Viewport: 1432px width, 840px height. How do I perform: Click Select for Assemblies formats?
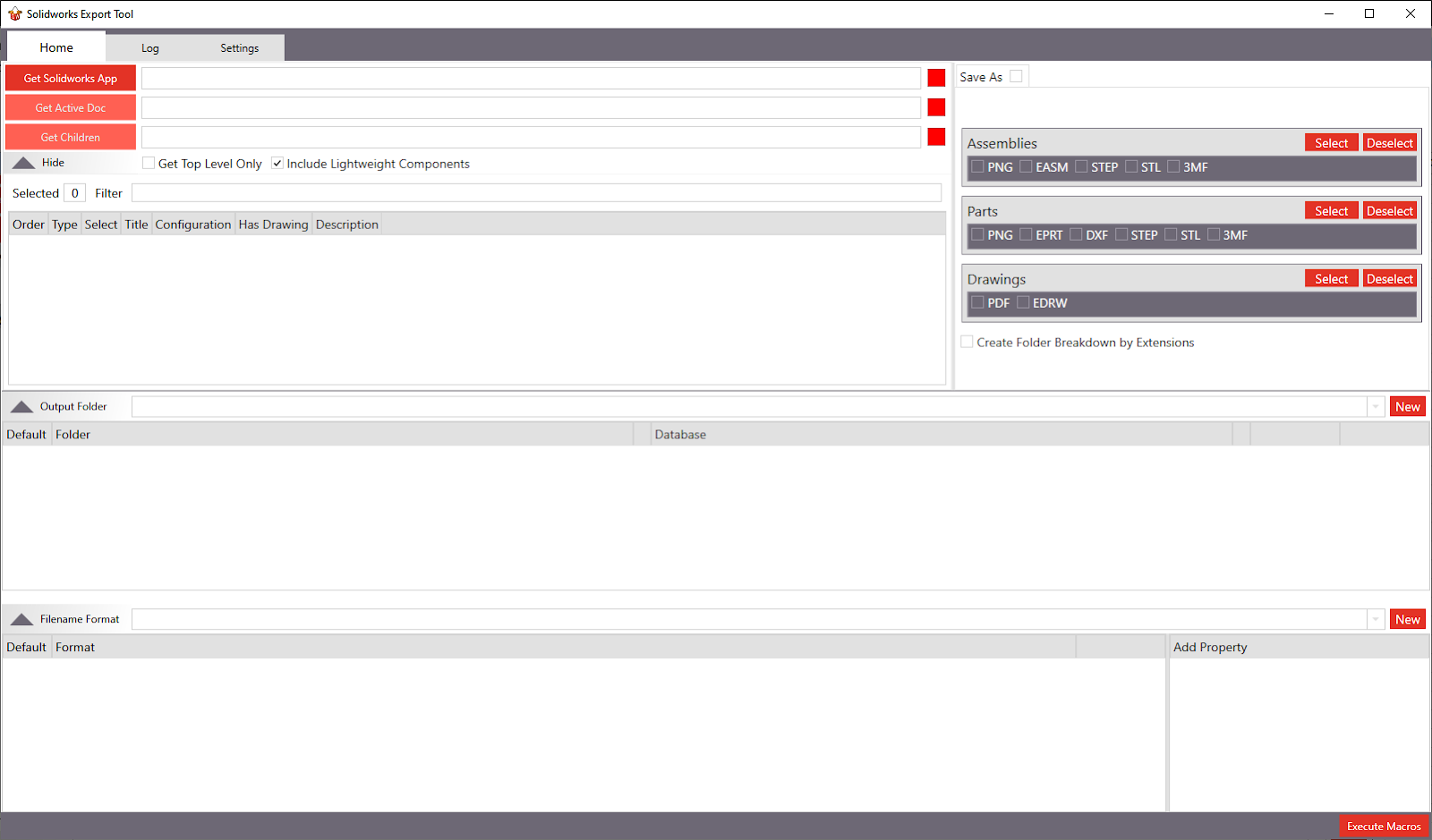(1331, 143)
